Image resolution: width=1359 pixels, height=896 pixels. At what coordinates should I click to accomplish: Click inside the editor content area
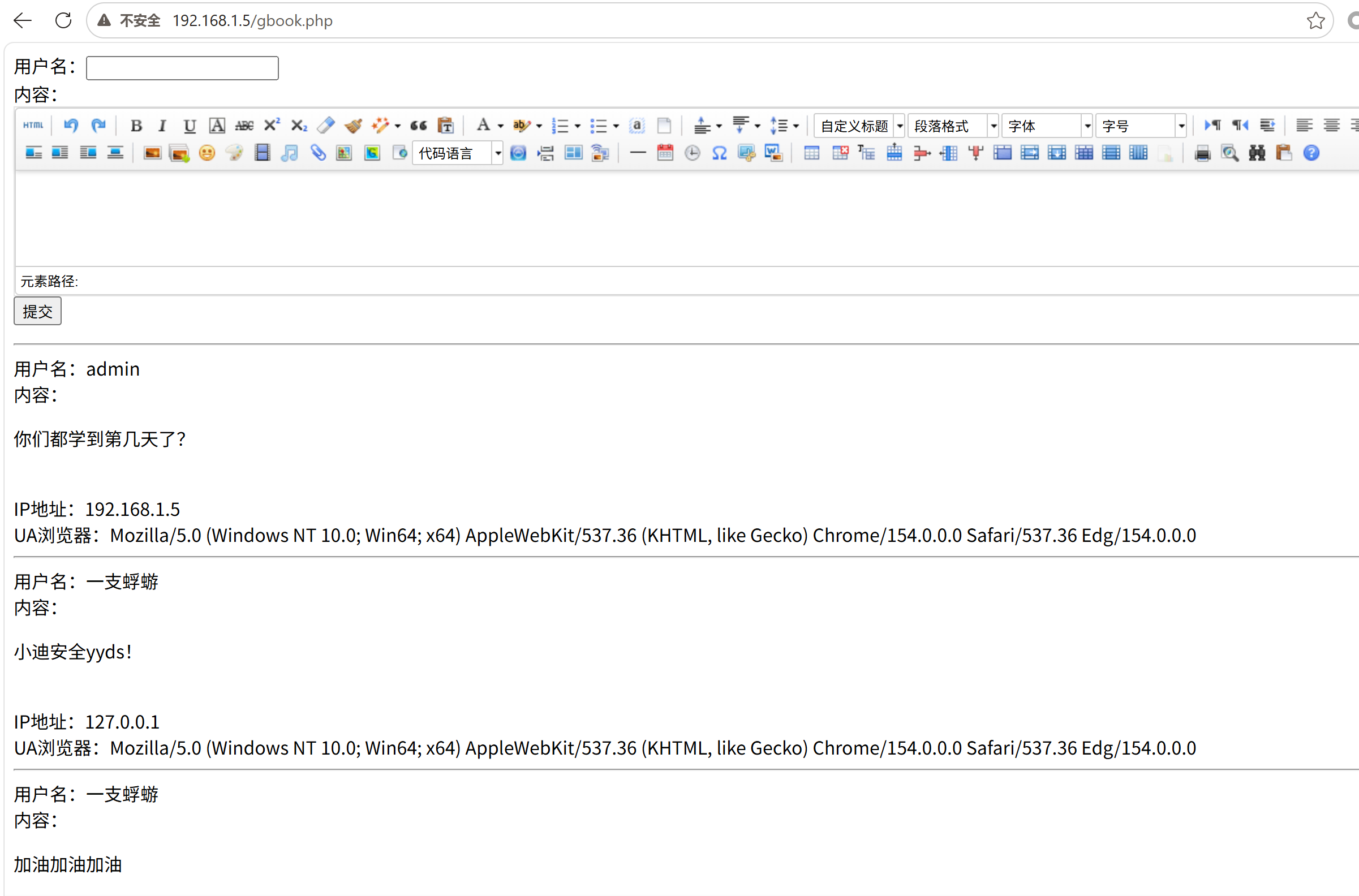[x=687, y=218]
